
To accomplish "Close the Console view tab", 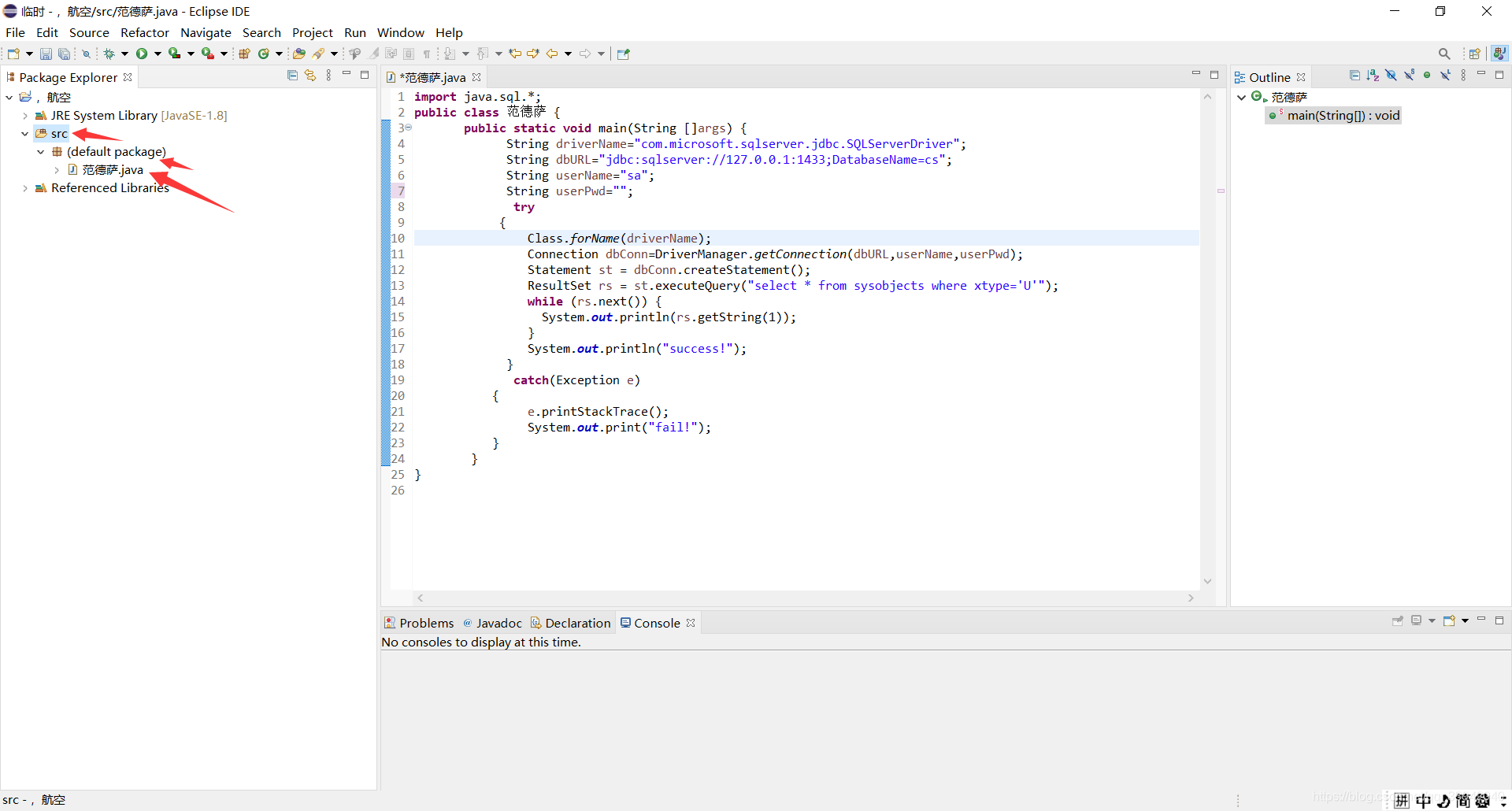I will [691, 623].
